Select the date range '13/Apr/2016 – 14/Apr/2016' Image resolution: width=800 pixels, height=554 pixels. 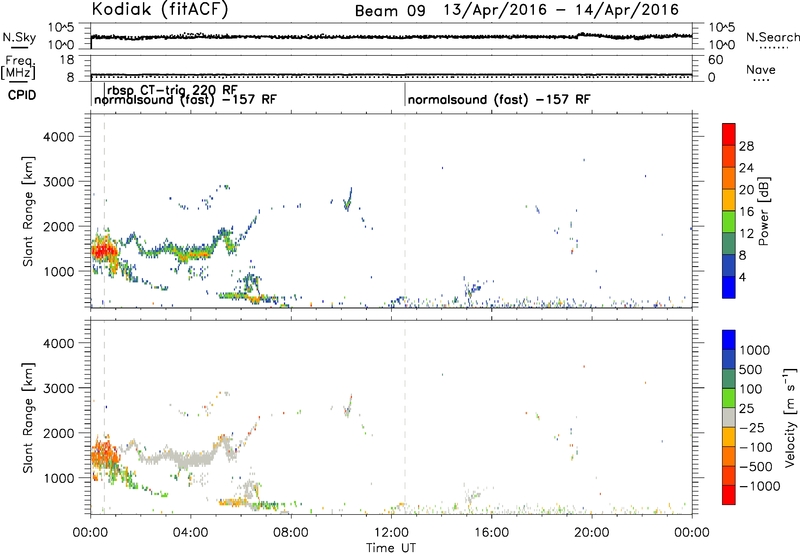click(561, 10)
